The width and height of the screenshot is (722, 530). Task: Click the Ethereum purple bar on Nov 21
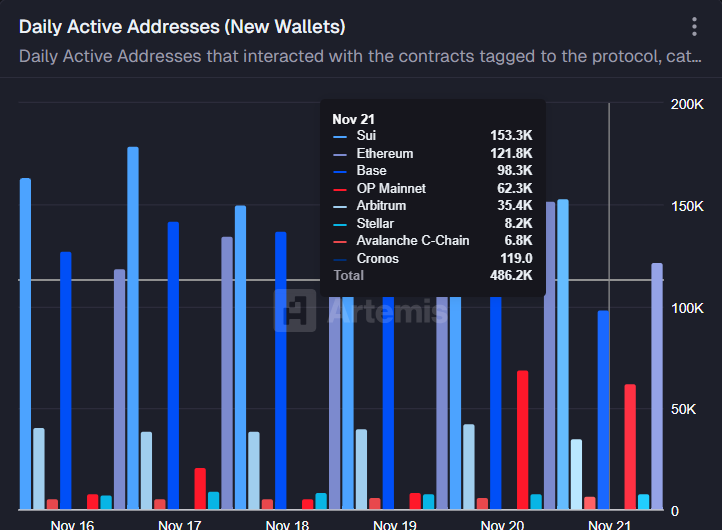(657, 386)
